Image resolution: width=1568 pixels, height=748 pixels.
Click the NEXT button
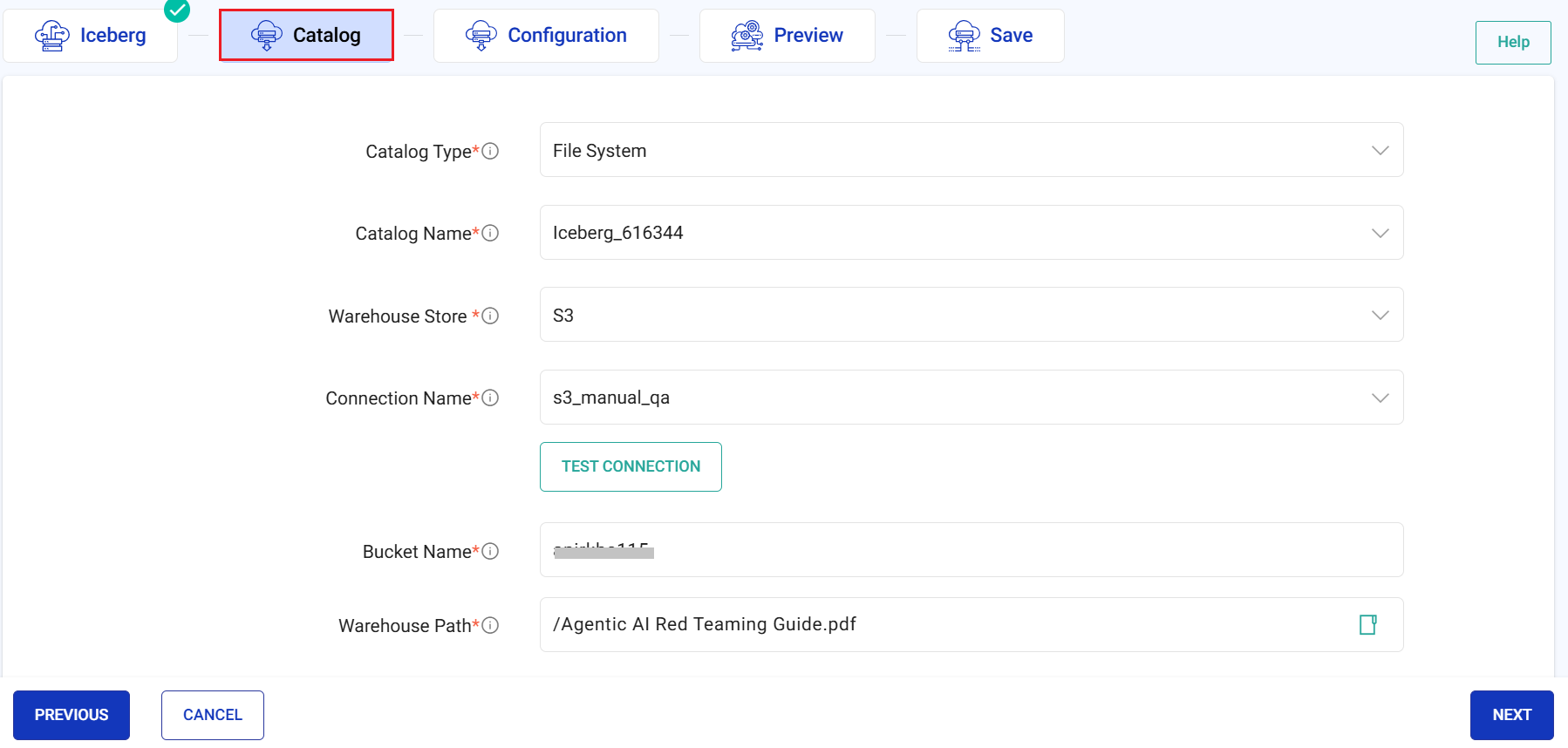point(1511,715)
